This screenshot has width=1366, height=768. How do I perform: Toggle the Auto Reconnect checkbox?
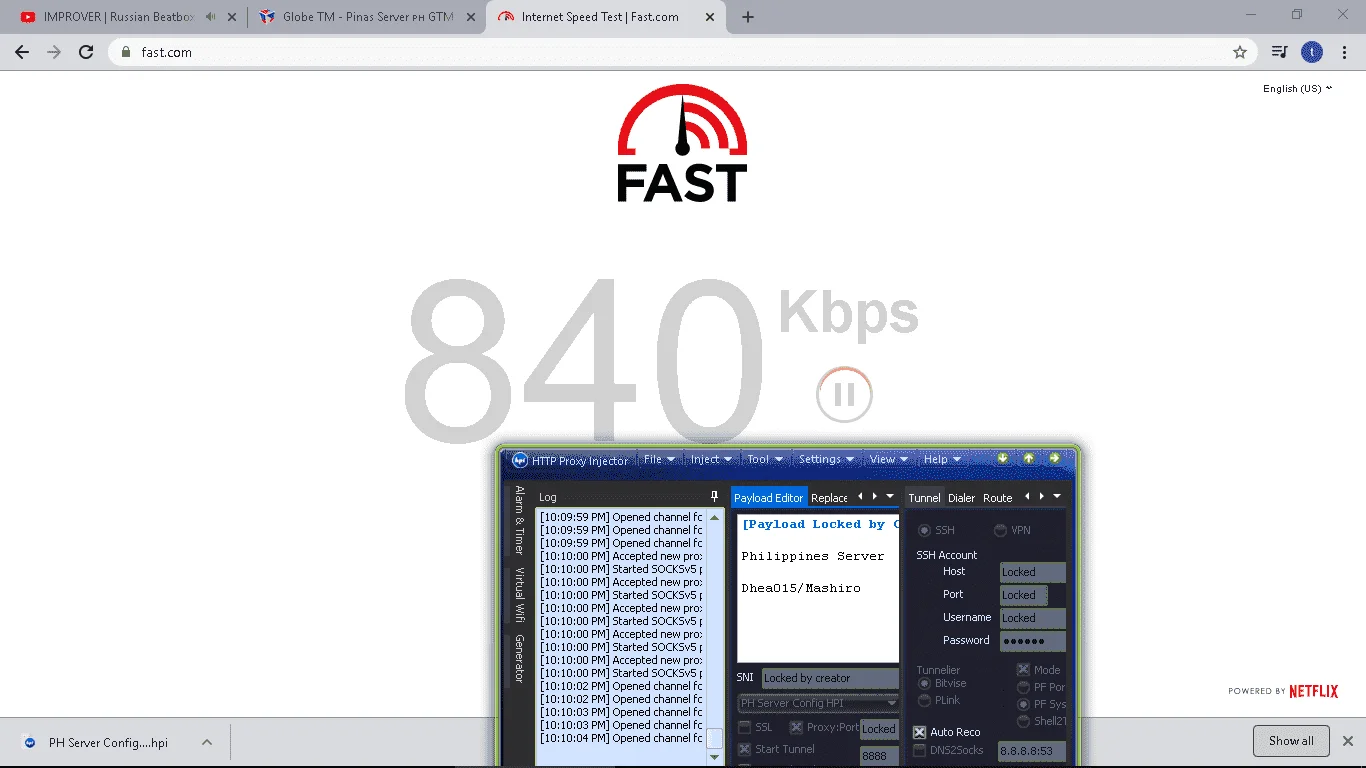point(920,732)
